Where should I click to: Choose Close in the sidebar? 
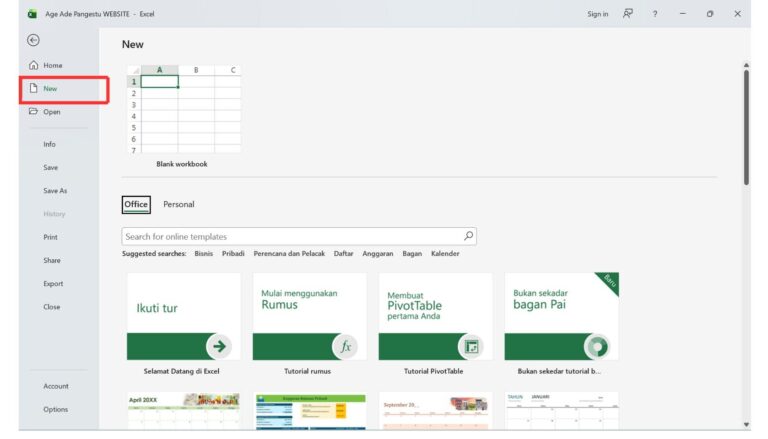(x=51, y=307)
